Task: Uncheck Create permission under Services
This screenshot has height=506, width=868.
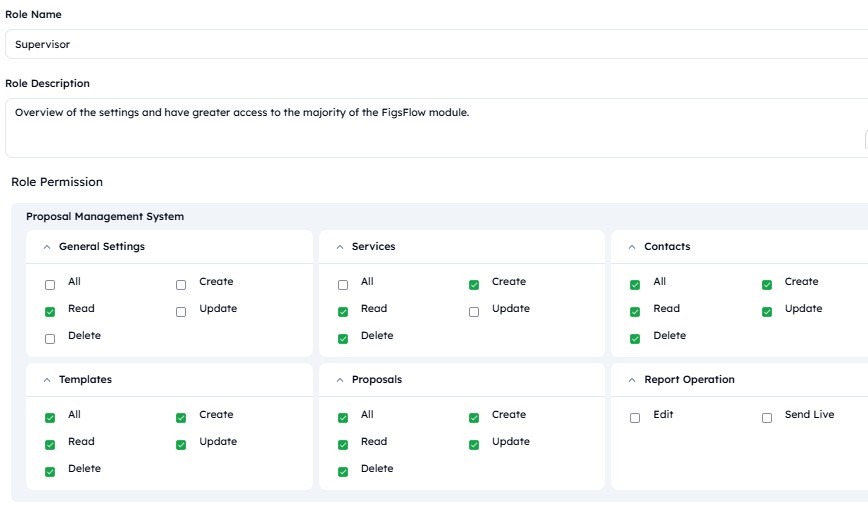Action: pos(474,285)
